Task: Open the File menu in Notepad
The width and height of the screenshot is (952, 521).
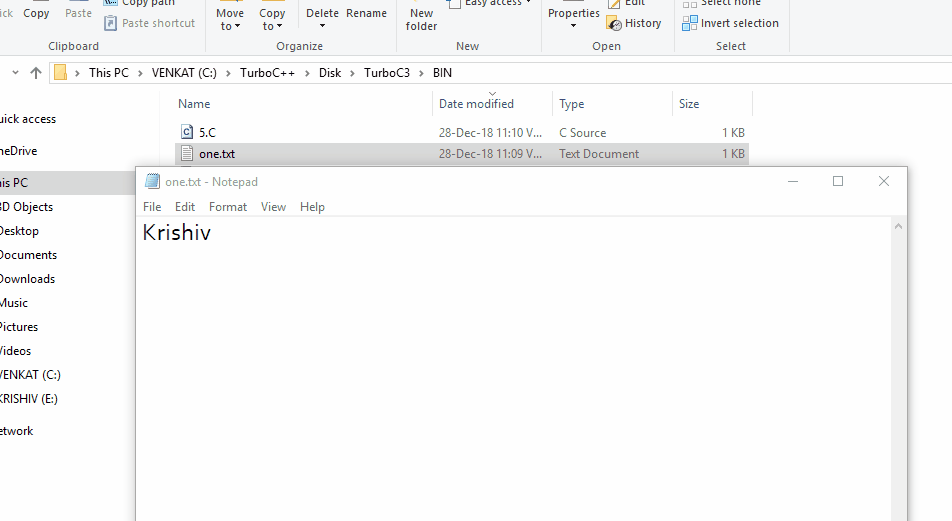Action: (x=152, y=207)
